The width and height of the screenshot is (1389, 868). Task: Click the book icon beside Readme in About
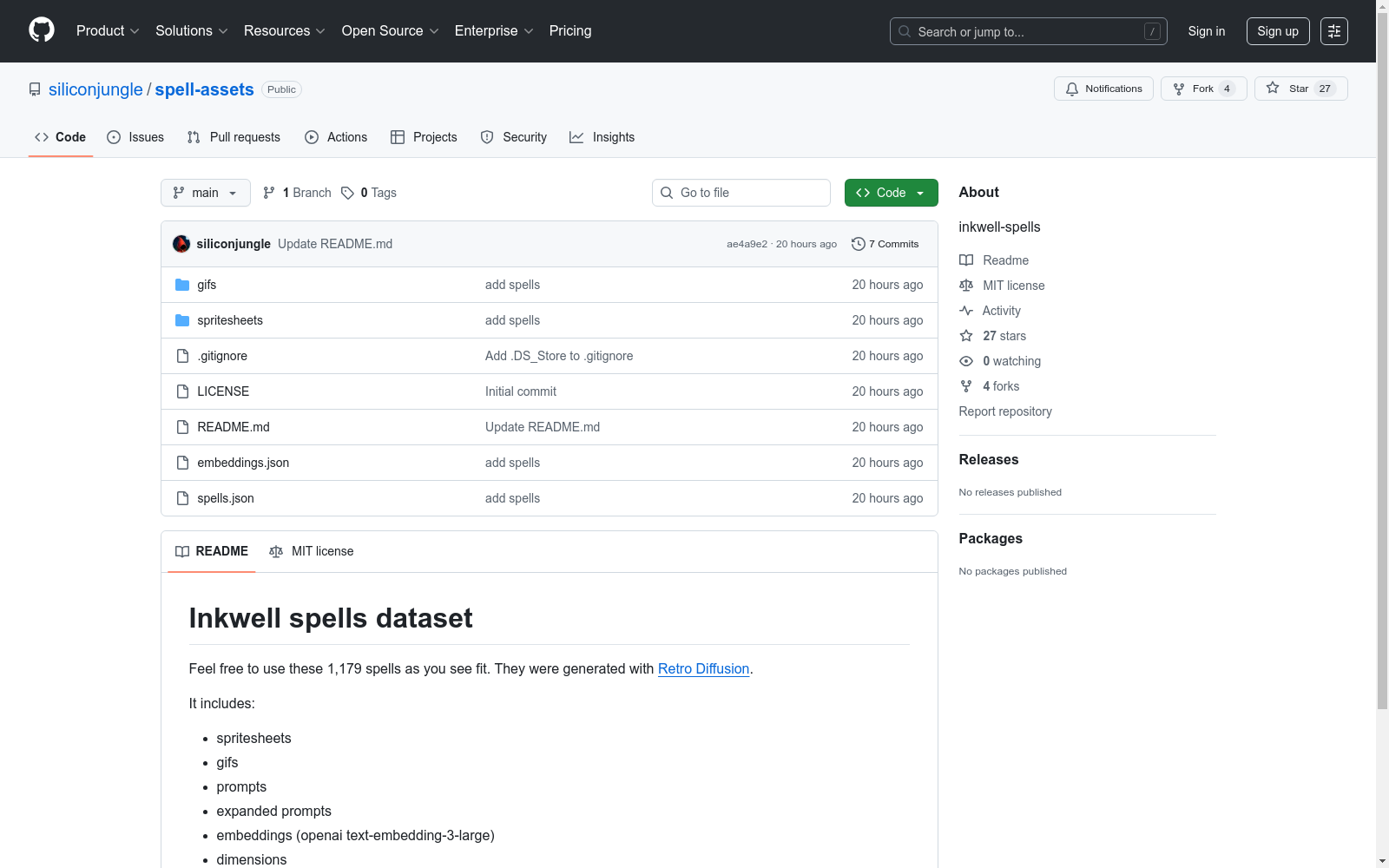(x=966, y=260)
